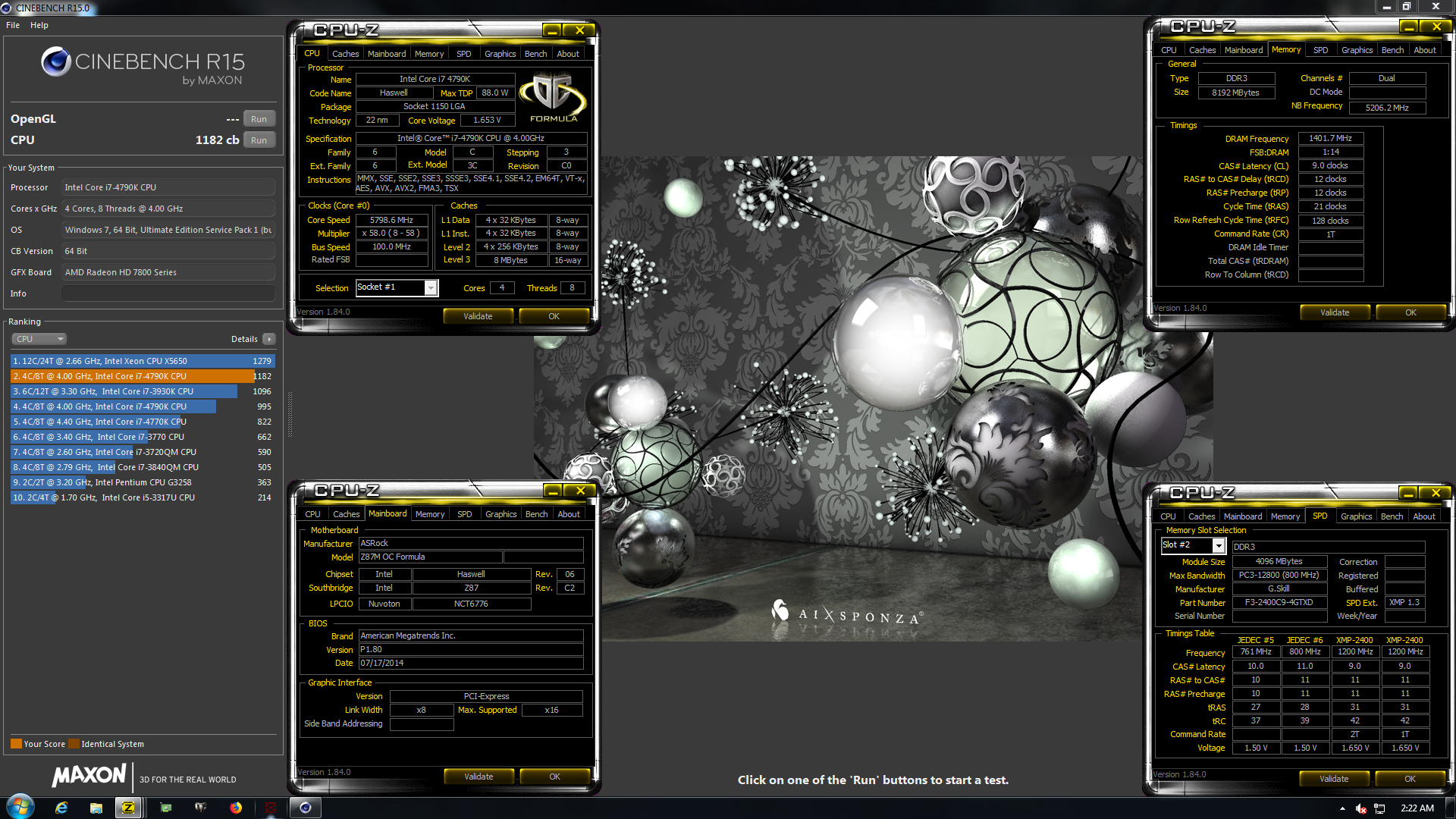This screenshot has width=1456, height=819.
Task: Open Socket #1 selection dropdown
Action: click(397, 287)
